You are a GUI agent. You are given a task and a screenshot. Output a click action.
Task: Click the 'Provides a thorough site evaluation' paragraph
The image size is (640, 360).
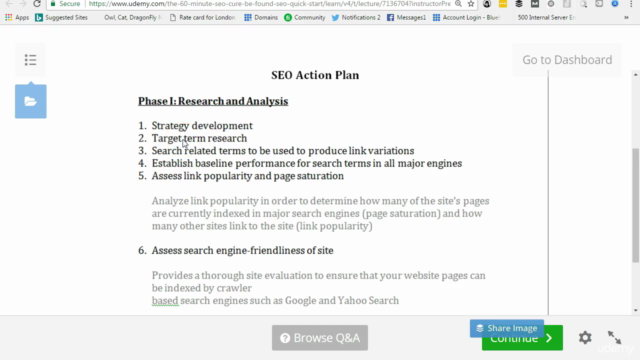coord(319,288)
